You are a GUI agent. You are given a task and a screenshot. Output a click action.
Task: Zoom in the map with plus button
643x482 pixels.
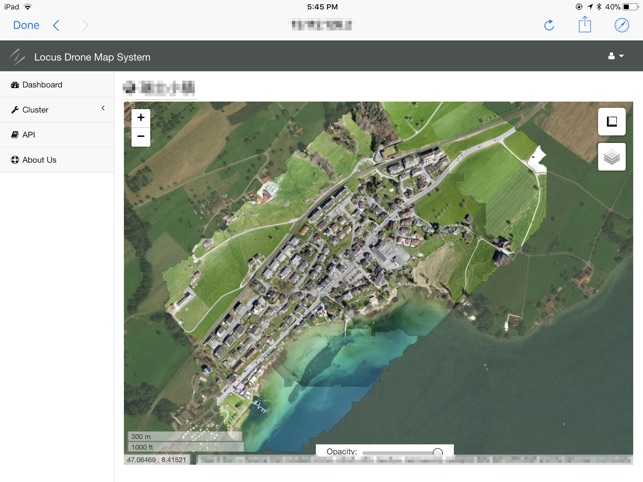[x=141, y=118]
